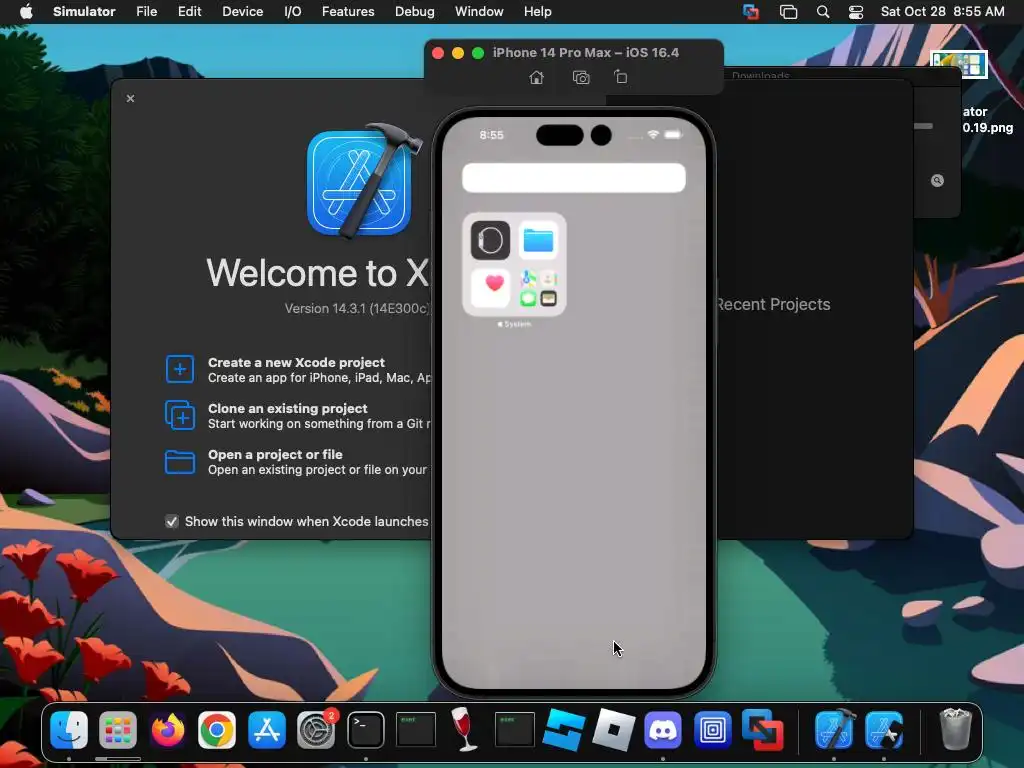
Task: Take a screenshot with the Simulator camera icon
Action: 581,78
